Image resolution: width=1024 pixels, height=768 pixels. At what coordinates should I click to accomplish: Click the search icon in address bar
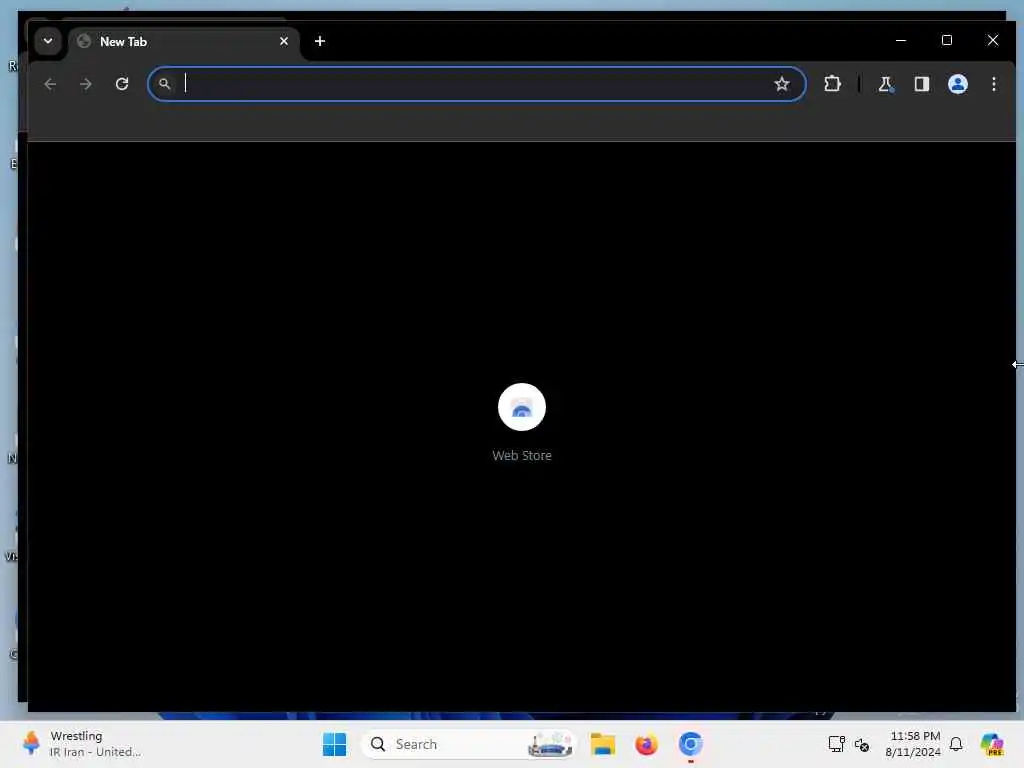tap(165, 84)
